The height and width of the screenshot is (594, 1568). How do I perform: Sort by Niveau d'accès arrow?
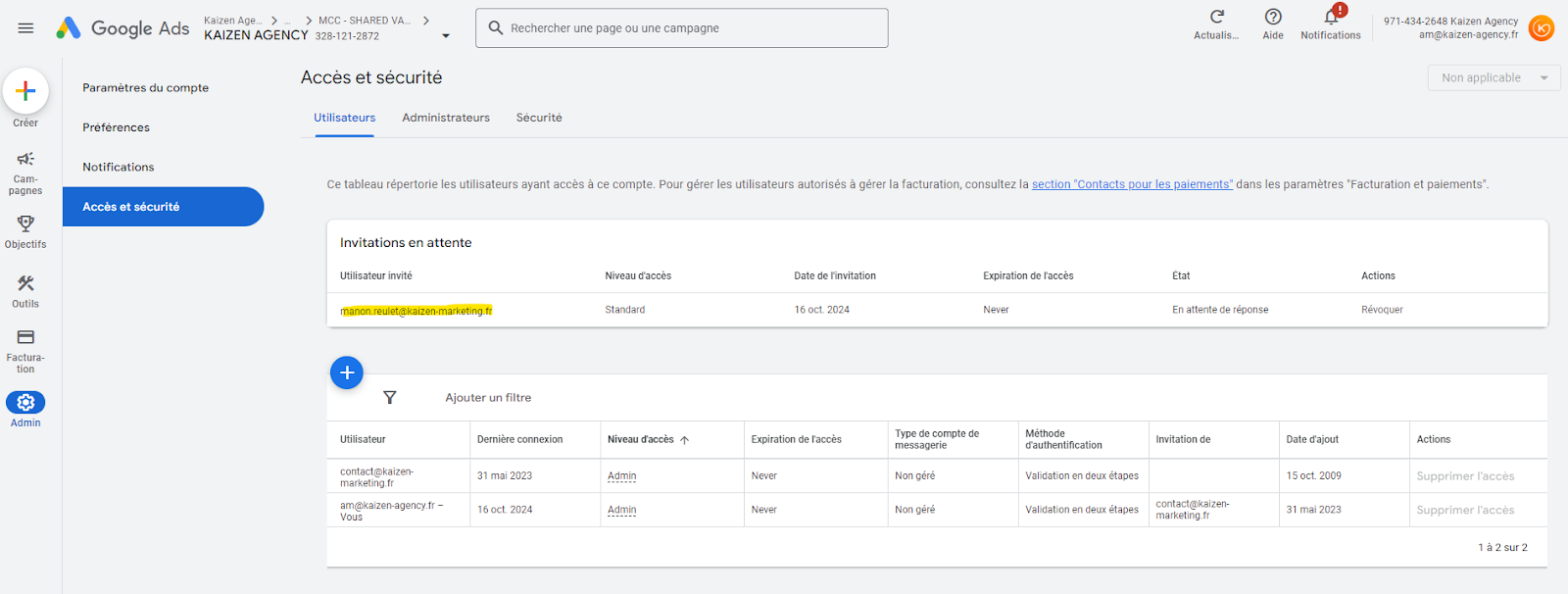point(685,440)
